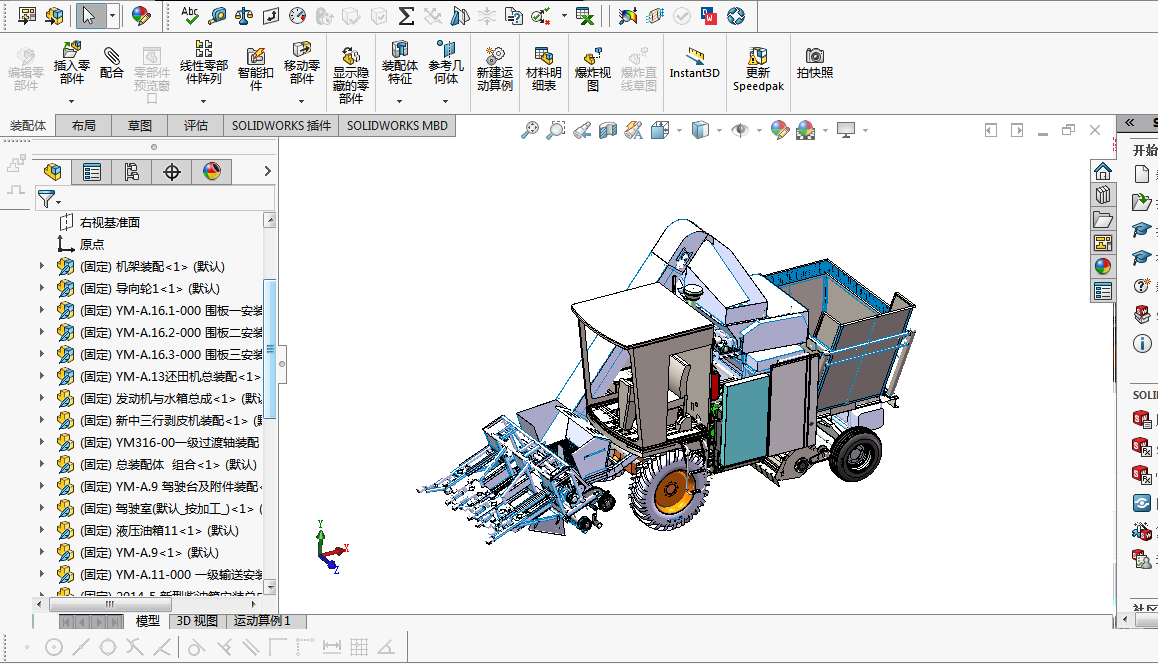Click the spell check Abc icon
Viewport: 1158px width, 664px height.
click(190, 16)
